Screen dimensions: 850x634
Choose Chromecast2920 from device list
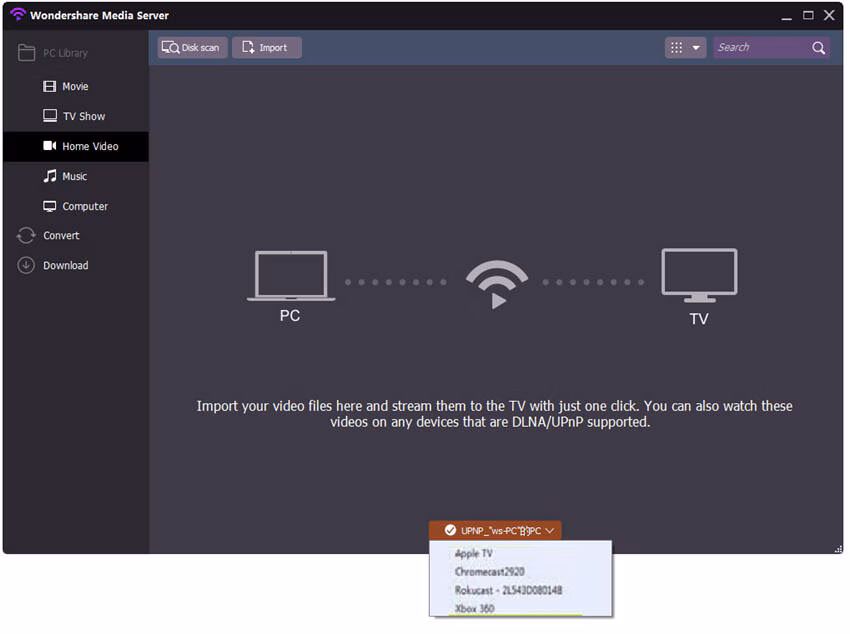(x=490, y=572)
